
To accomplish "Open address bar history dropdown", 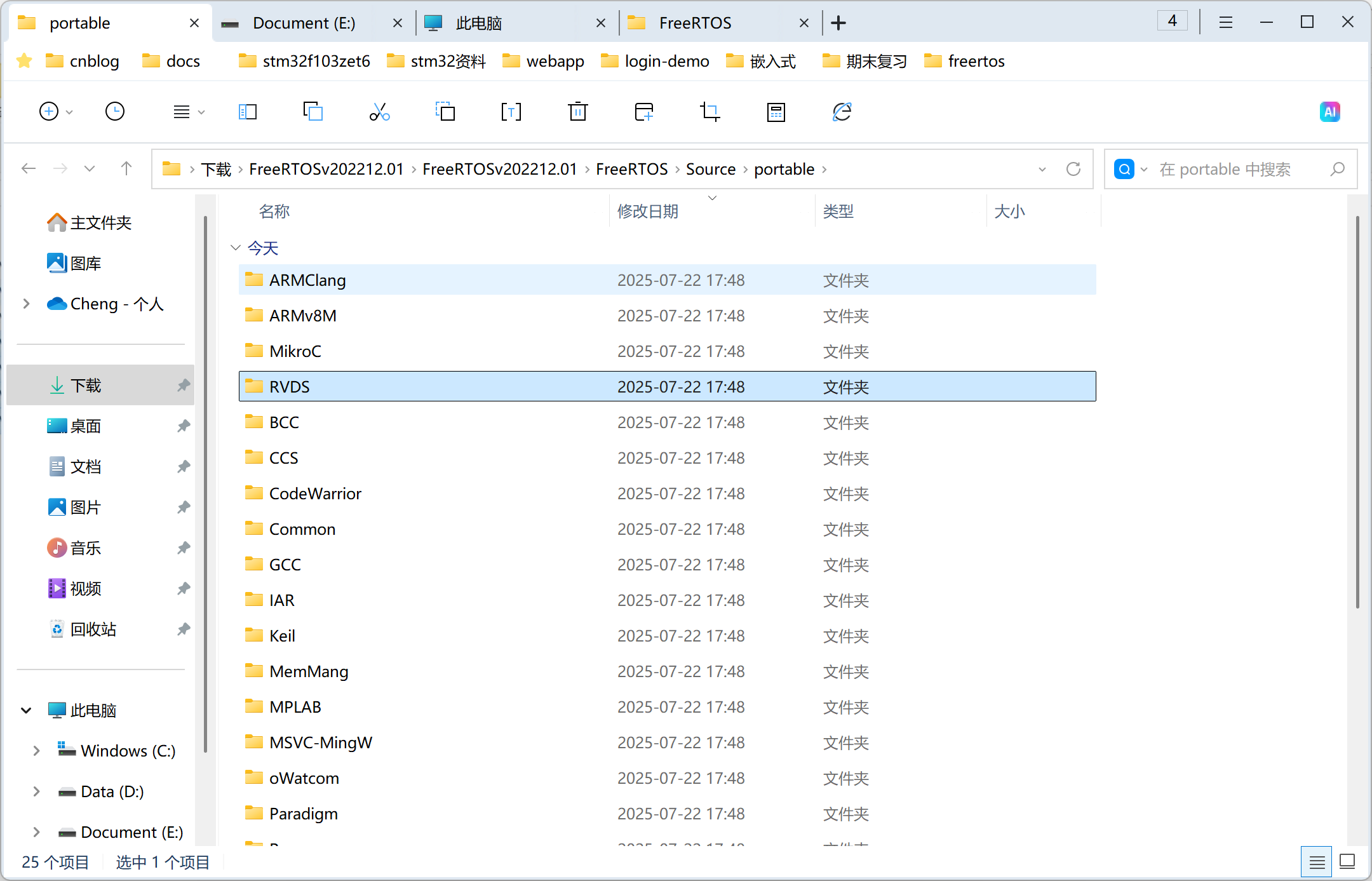I will 1042,169.
